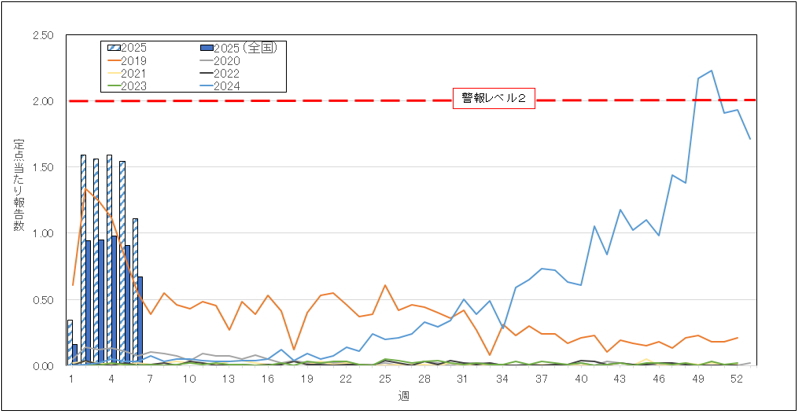The width and height of the screenshot is (798, 412).
Task: Click the 警報レベル2 alert label box
Action: 494,100
